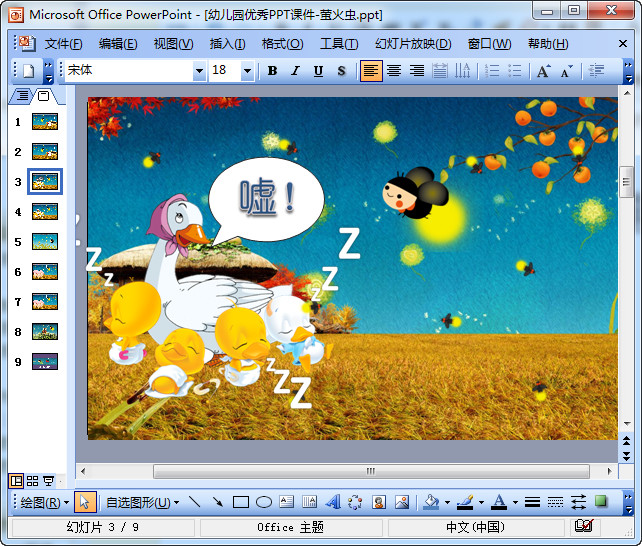
Task: Select the Line drawing tool
Action: click(x=195, y=502)
